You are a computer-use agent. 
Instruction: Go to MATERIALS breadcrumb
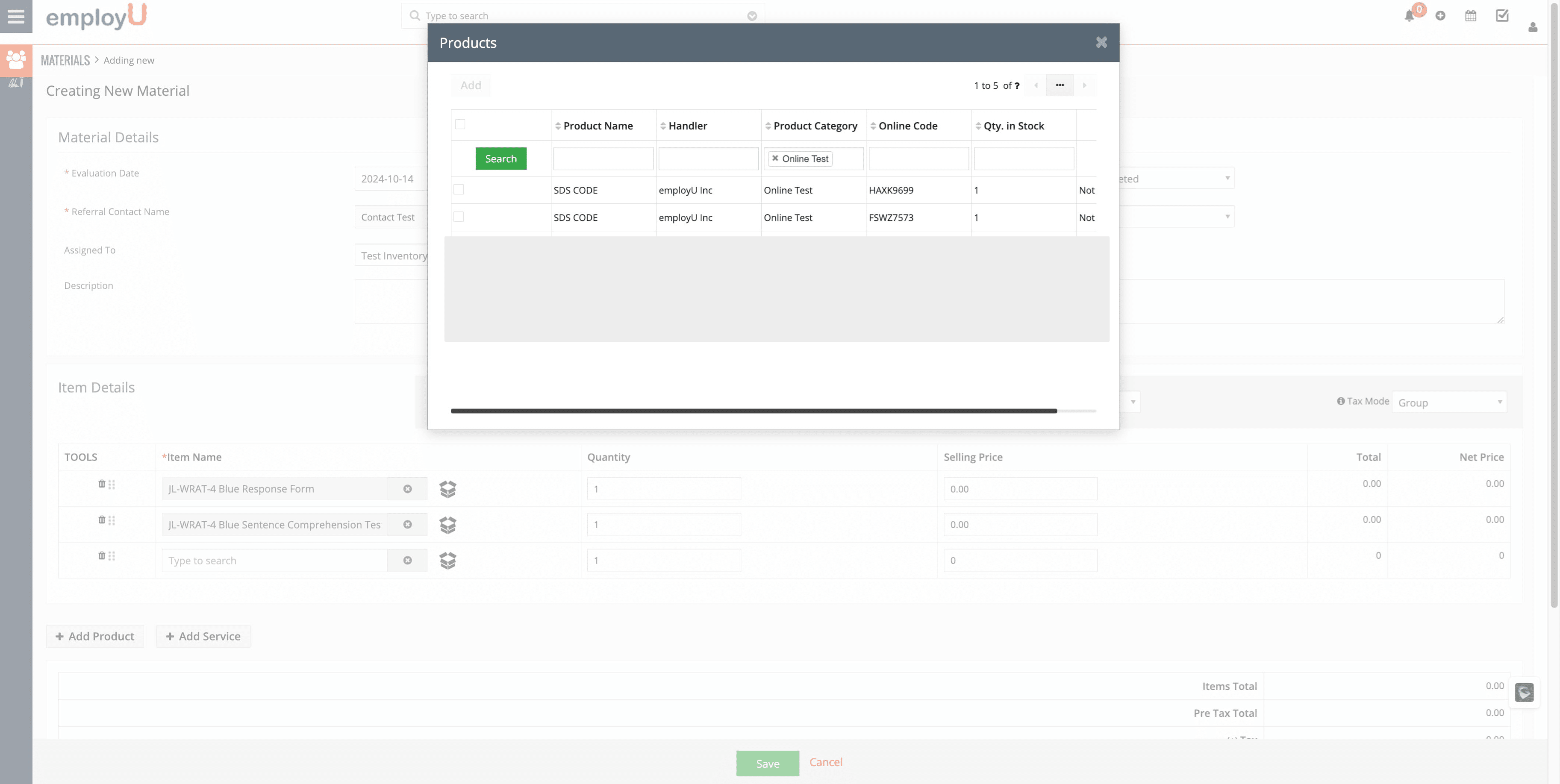(65, 61)
